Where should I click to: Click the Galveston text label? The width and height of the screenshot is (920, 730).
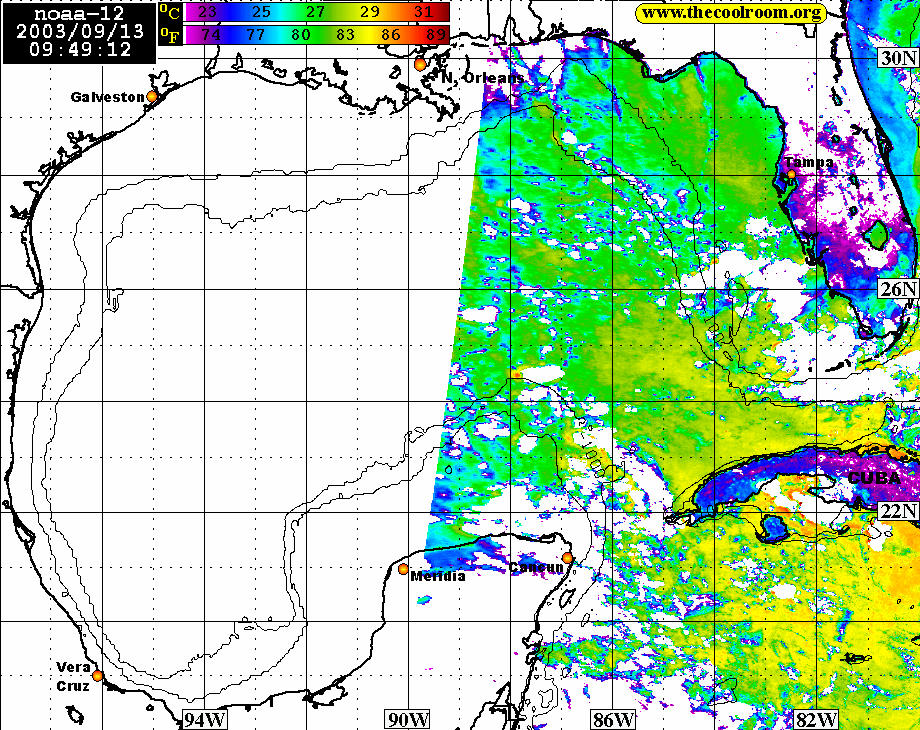(107, 97)
